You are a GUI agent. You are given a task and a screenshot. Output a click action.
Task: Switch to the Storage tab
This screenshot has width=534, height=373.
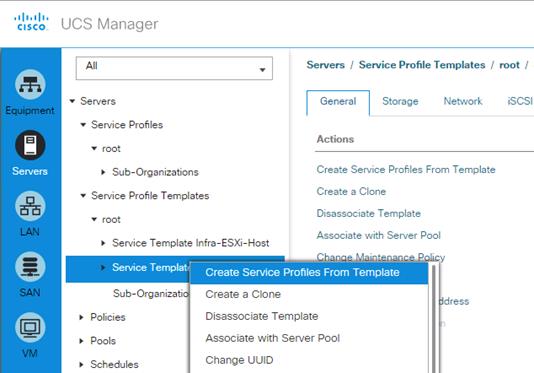(x=400, y=101)
